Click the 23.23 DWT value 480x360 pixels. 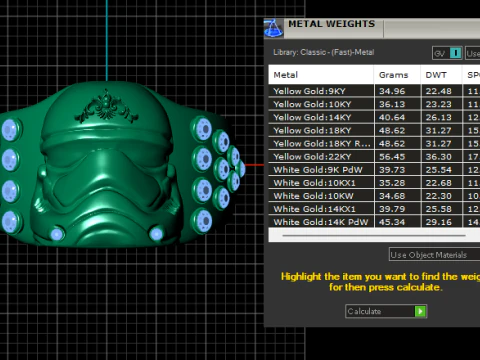click(x=439, y=104)
